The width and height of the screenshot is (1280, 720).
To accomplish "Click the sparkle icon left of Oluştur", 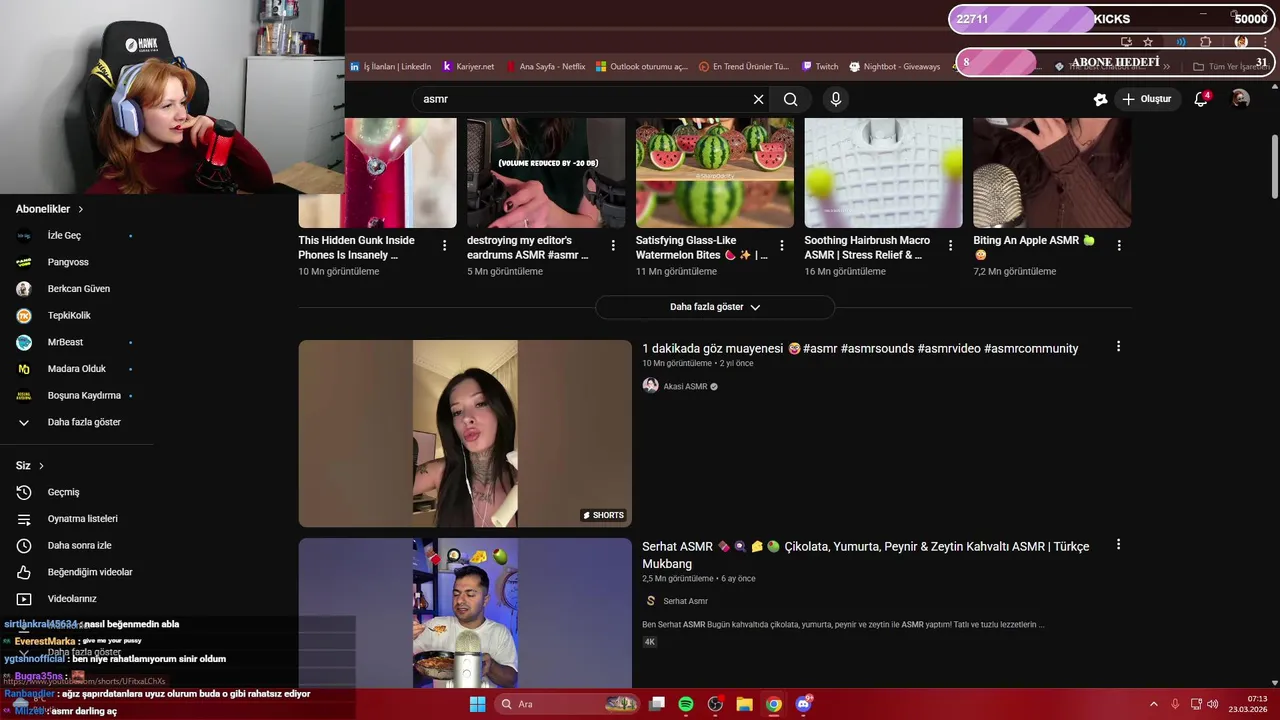I will (1100, 99).
